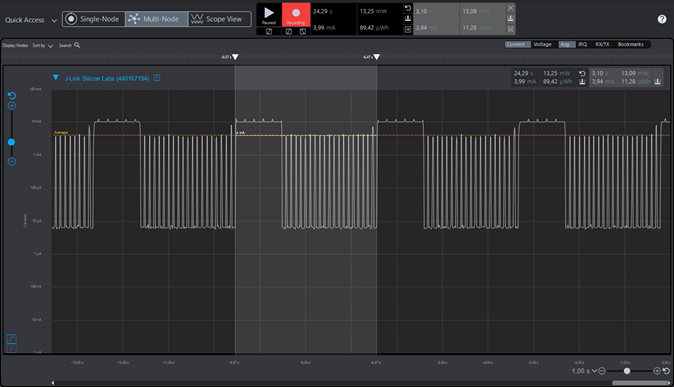Toggle the Current waveform display
Image resolution: width=674 pixels, height=387 pixels.
click(x=518, y=44)
